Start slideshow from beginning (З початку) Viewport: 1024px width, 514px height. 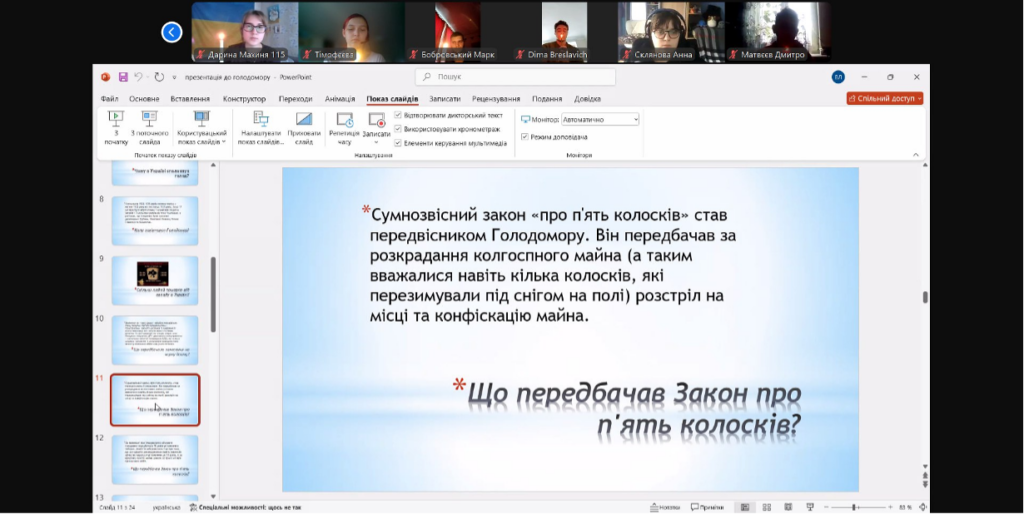tap(116, 128)
